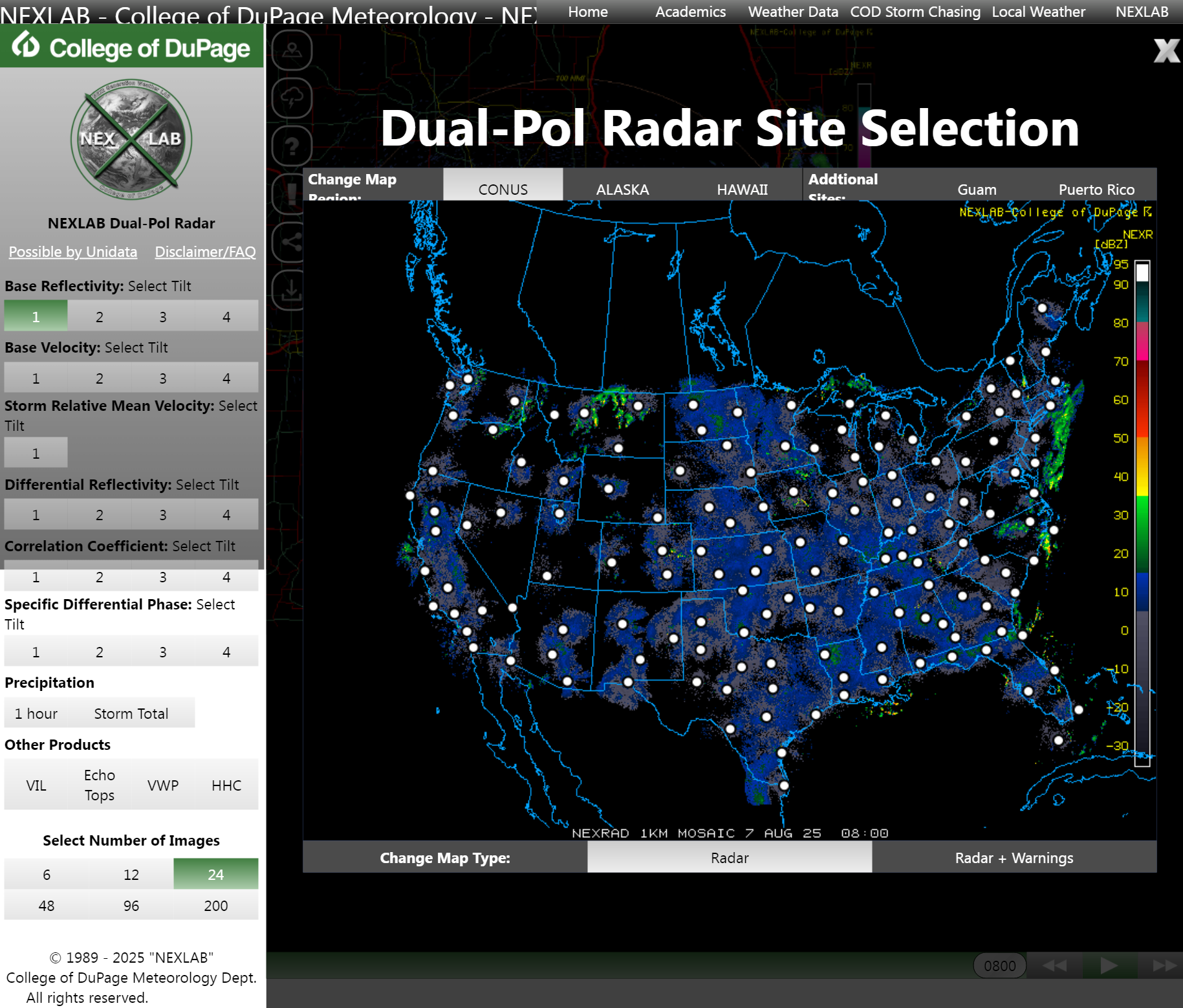Select Differential Reflectivity tilt 2

click(100, 514)
